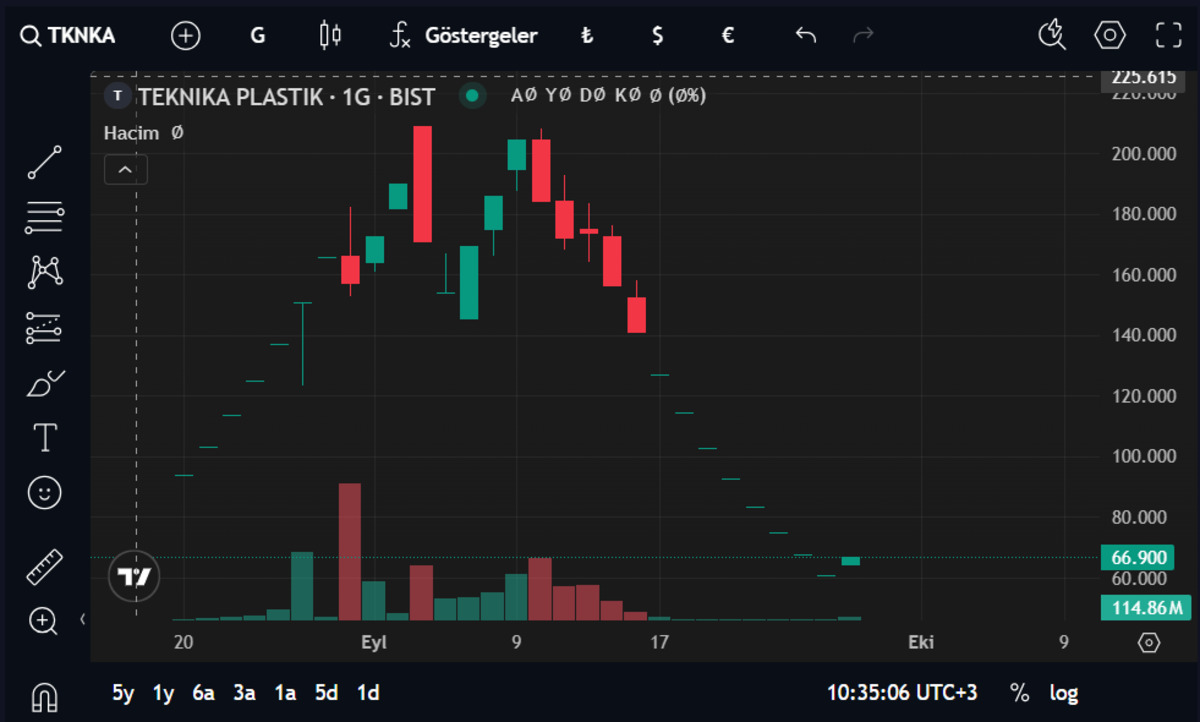Set the date range to 1y
The width and height of the screenshot is (1200, 722).
pyautogui.click(x=163, y=692)
